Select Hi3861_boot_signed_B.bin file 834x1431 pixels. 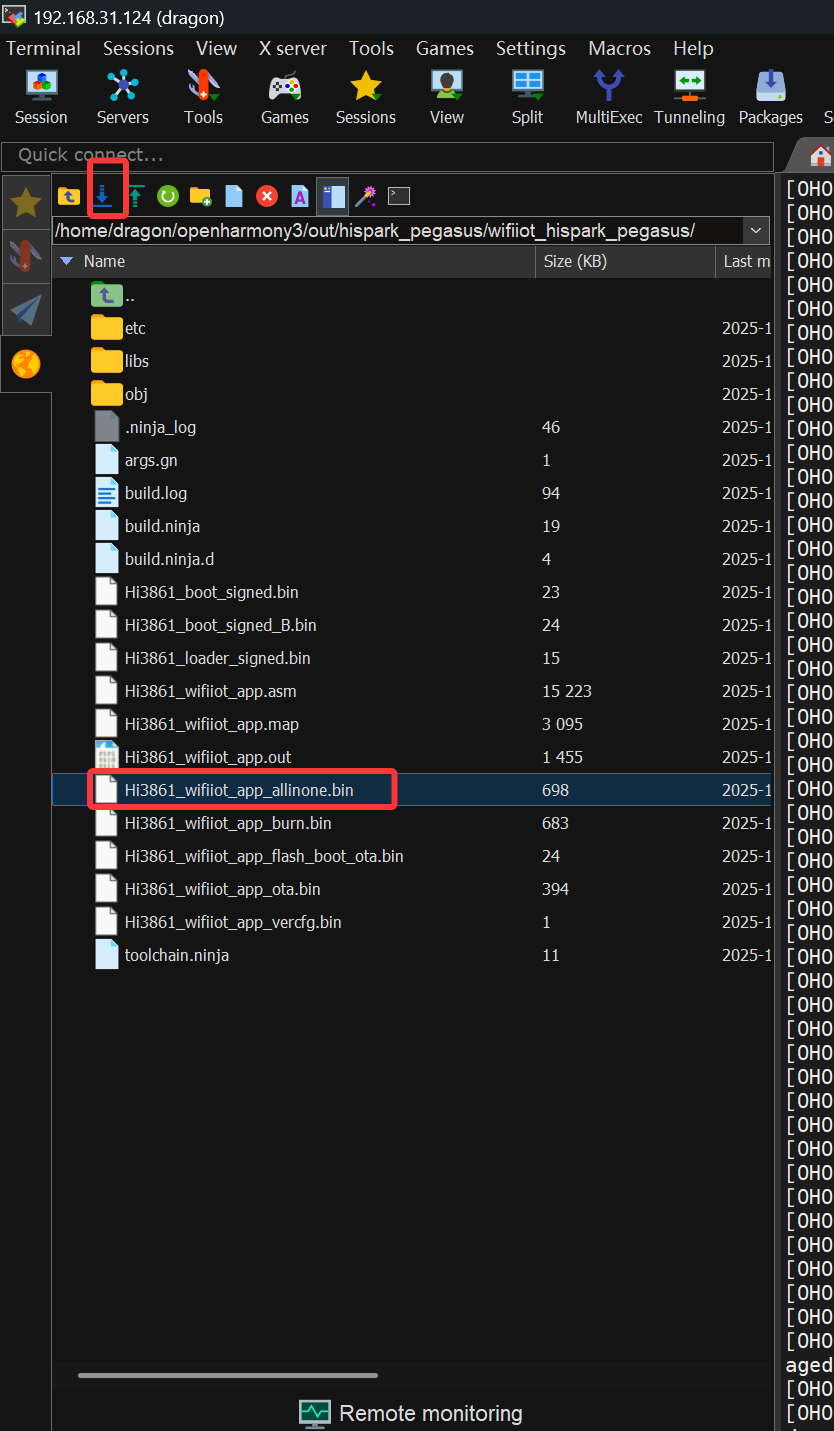[412, 625]
